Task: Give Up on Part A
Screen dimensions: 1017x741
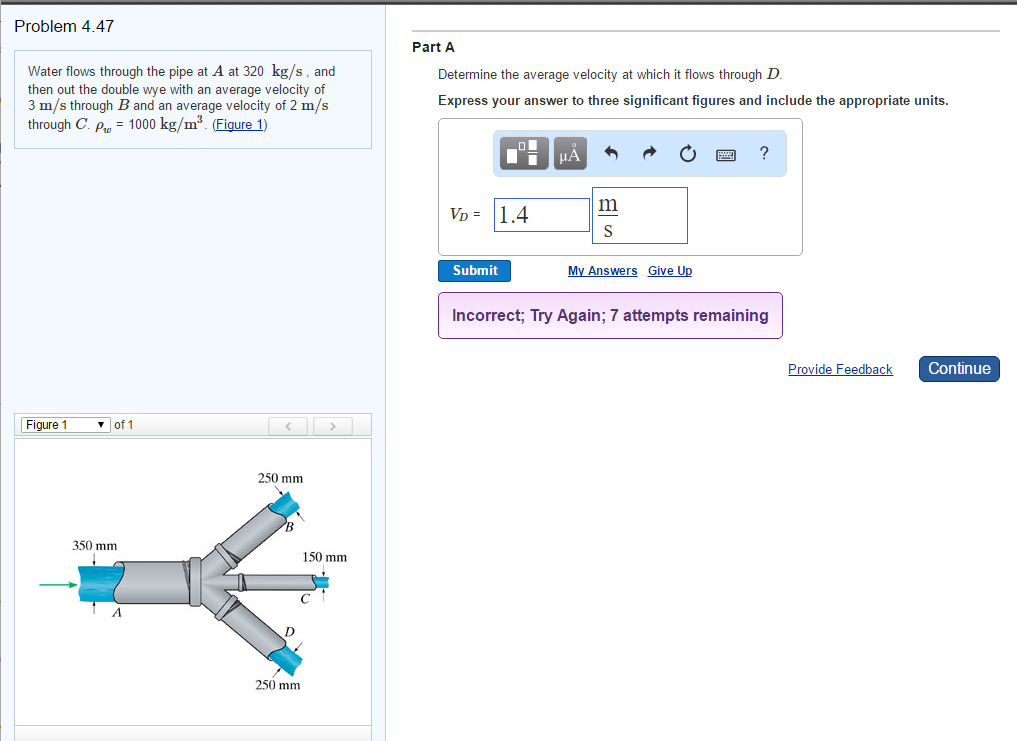Action: (669, 270)
